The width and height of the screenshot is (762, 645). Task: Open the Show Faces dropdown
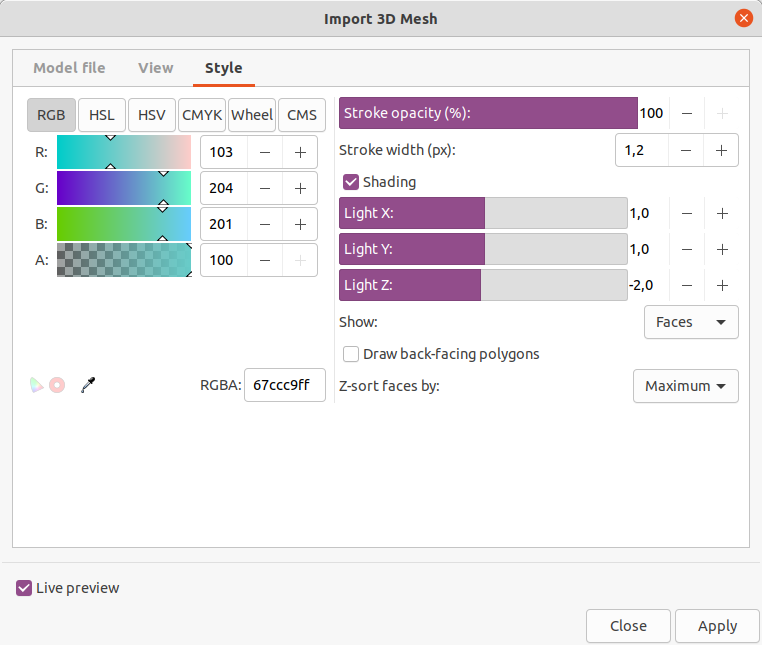pyautogui.click(x=691, y=322)
